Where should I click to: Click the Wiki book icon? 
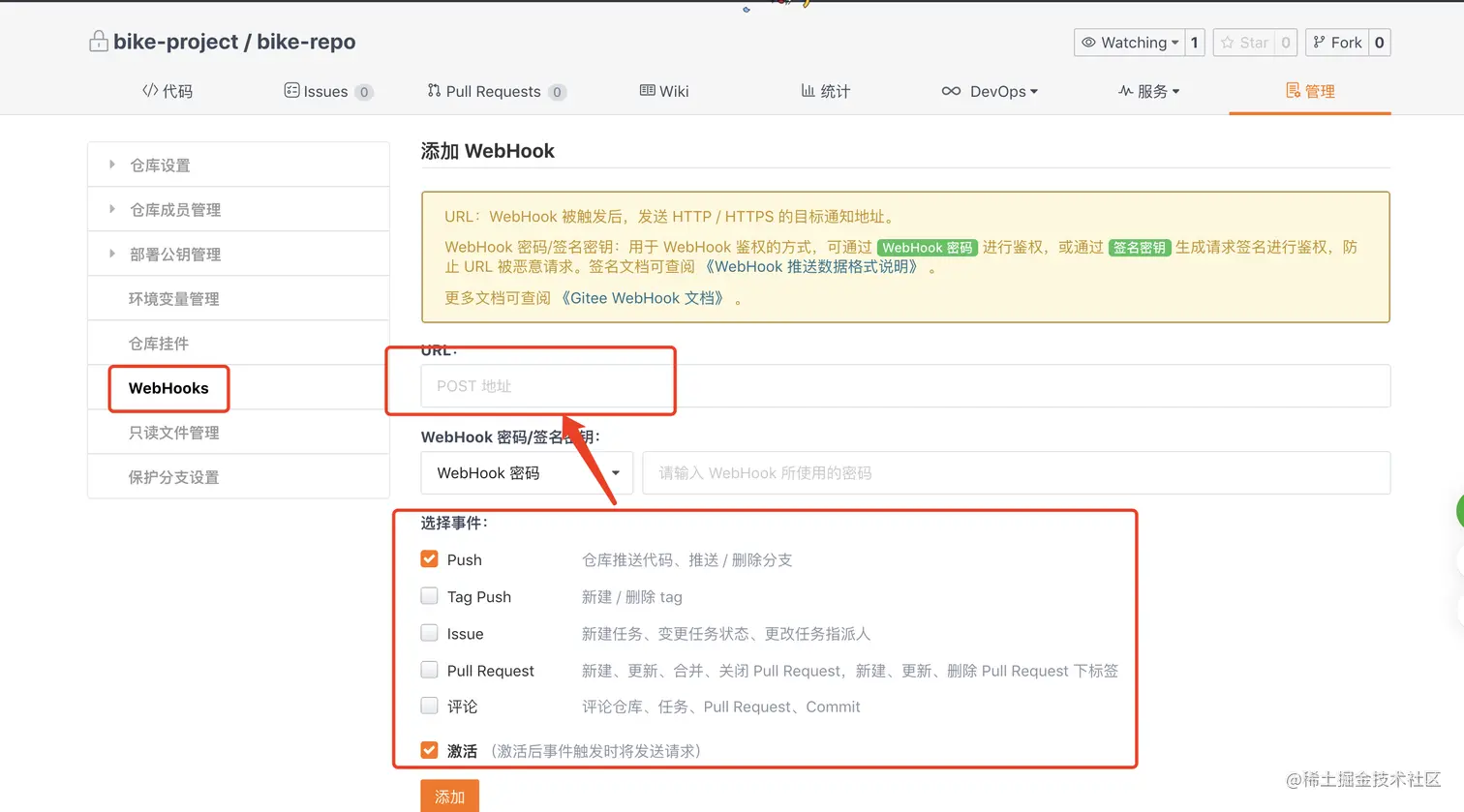coord(647,90)
